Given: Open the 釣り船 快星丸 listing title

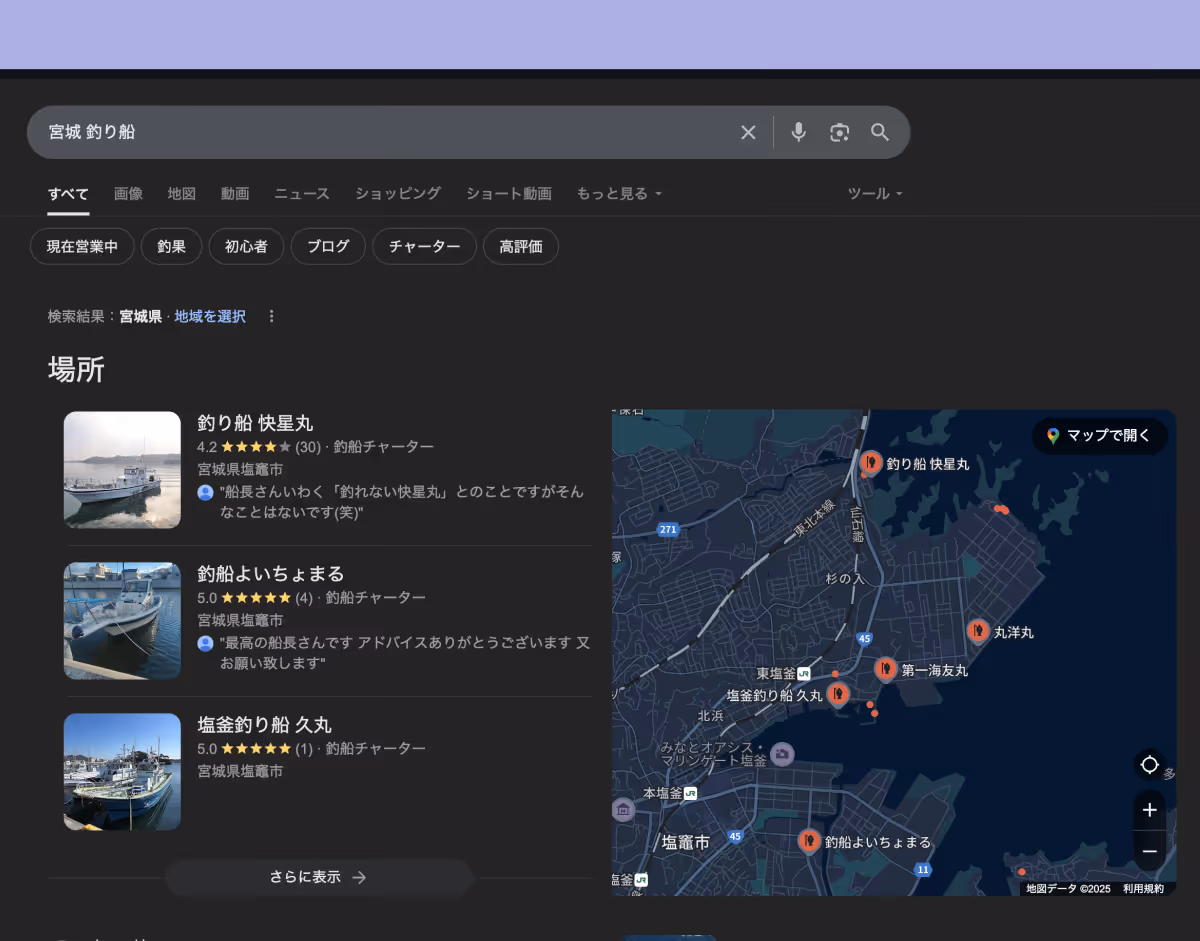Looking at the screenshot, I should click(255, 423).
